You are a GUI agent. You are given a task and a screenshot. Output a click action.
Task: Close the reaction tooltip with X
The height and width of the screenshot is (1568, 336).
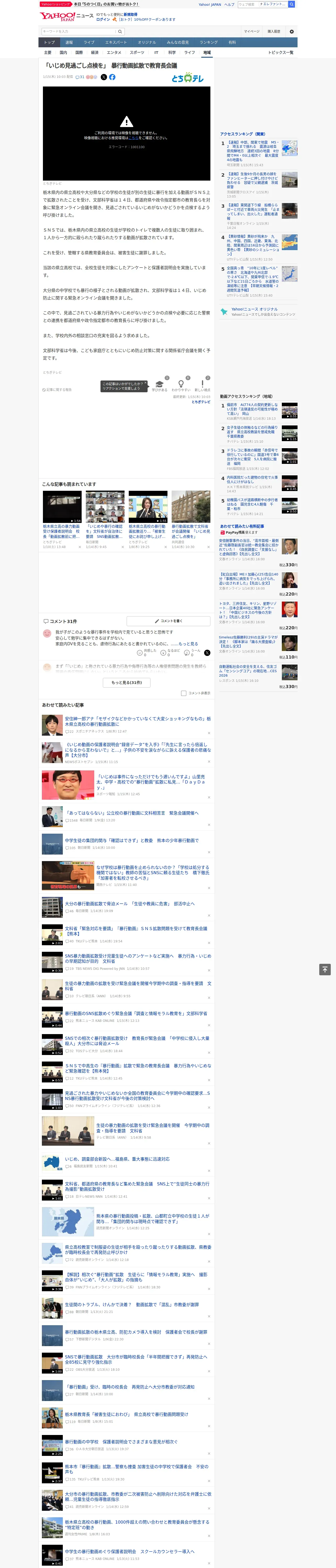point(146,383)
